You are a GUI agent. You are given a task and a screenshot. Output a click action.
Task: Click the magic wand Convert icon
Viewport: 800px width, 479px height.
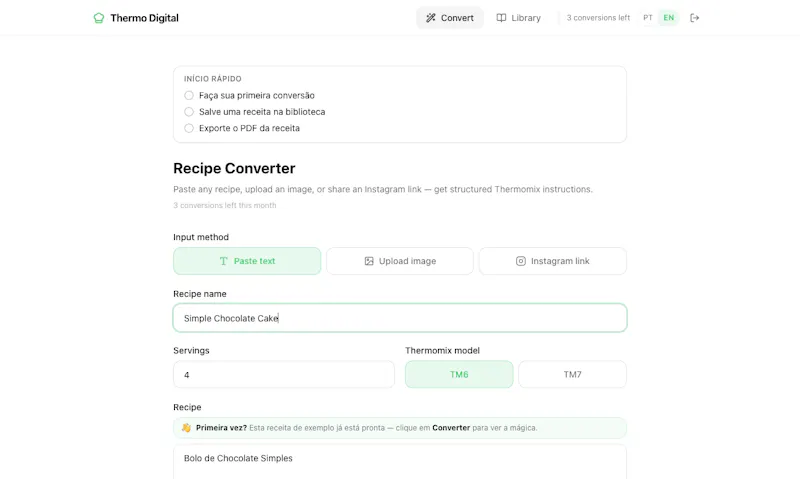[x=431, y=18]
